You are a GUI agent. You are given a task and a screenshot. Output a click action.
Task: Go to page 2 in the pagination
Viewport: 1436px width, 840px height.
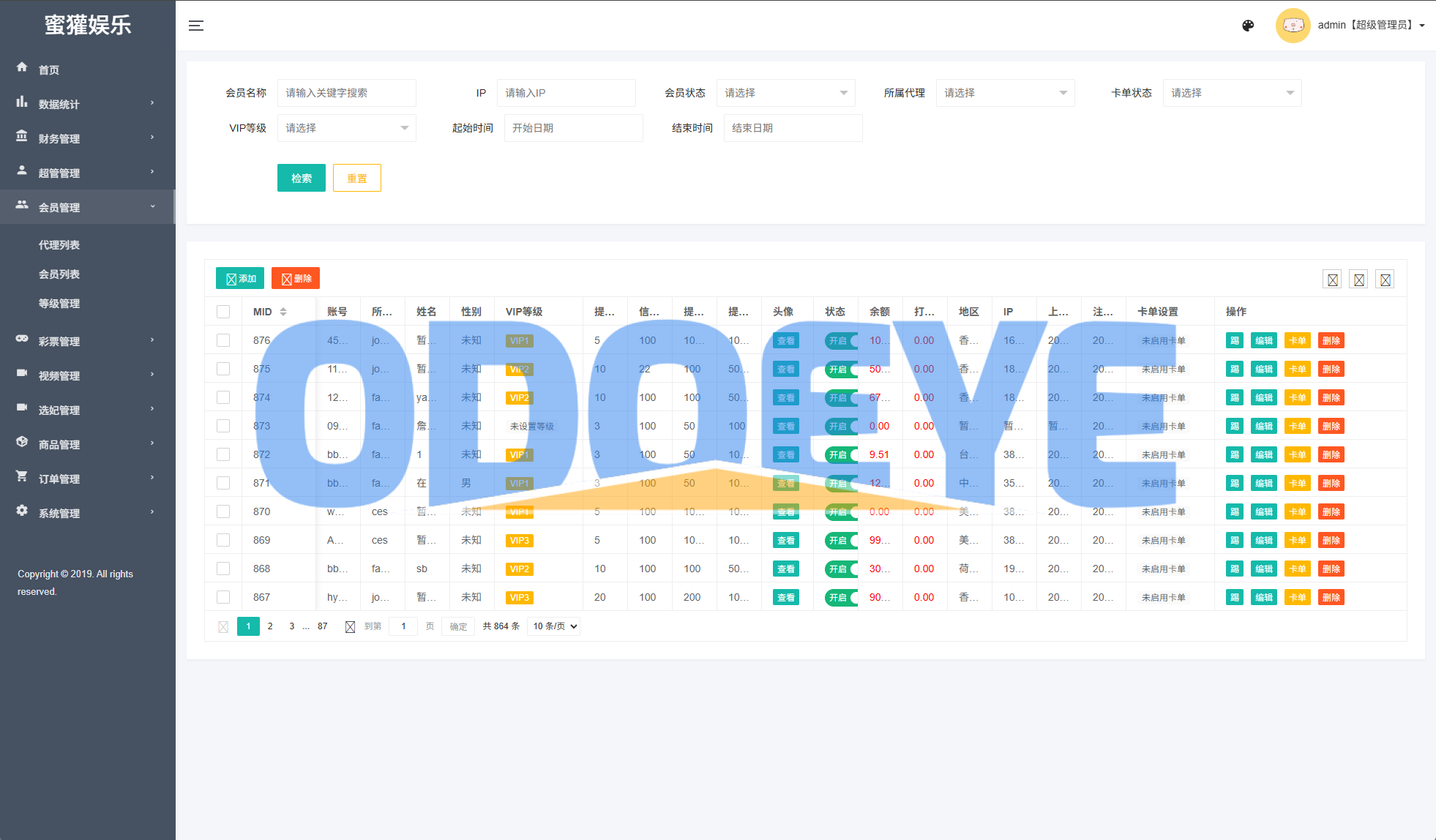point(270,626)
